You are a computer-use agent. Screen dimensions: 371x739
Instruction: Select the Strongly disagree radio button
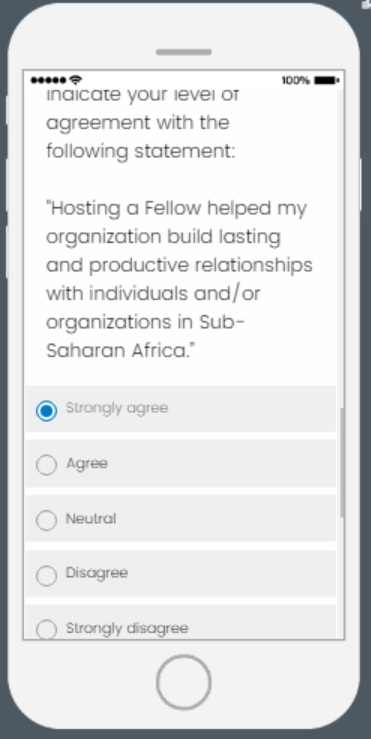click(x=46, y=629)
